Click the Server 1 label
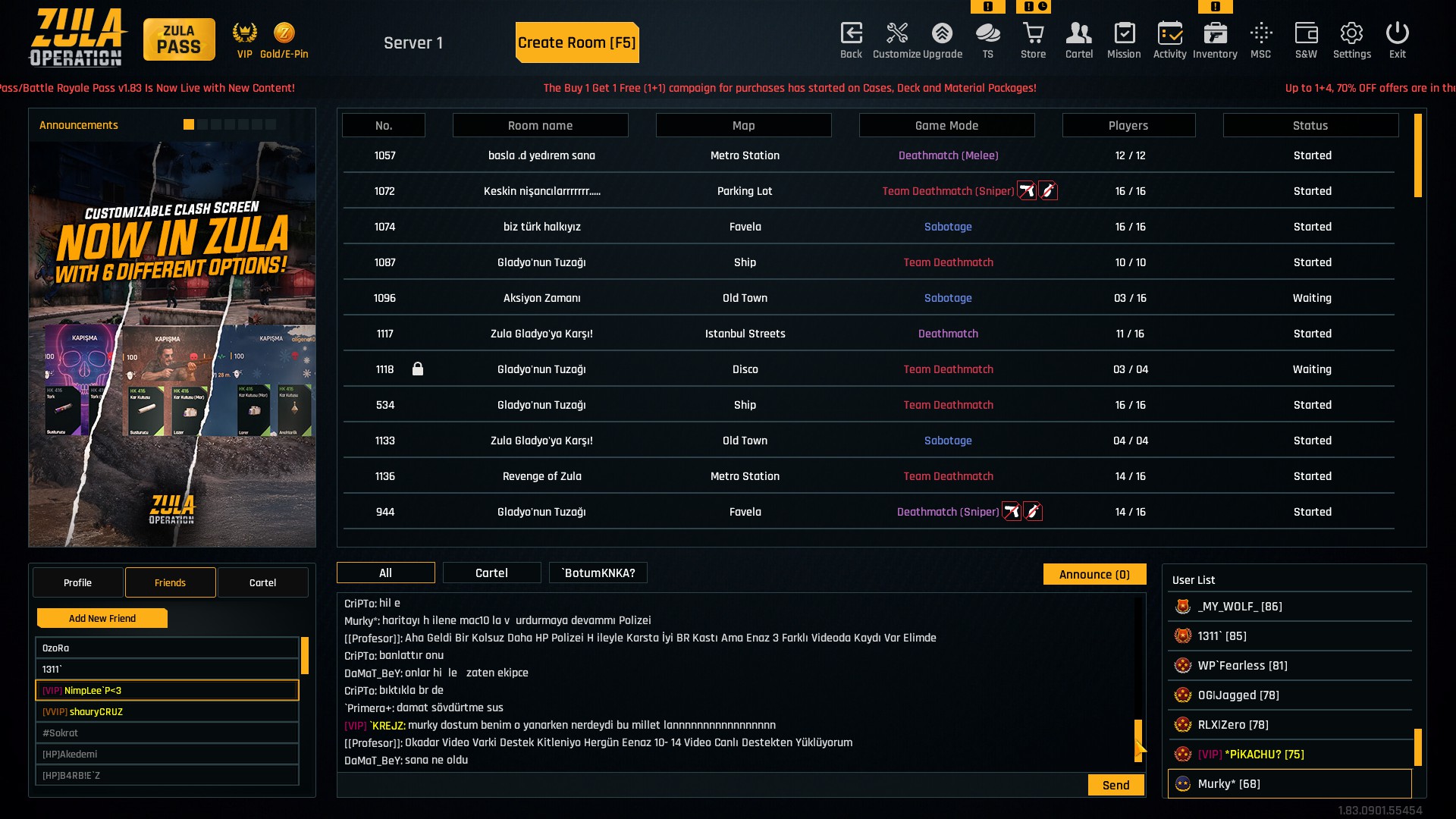 pos(413,43)
